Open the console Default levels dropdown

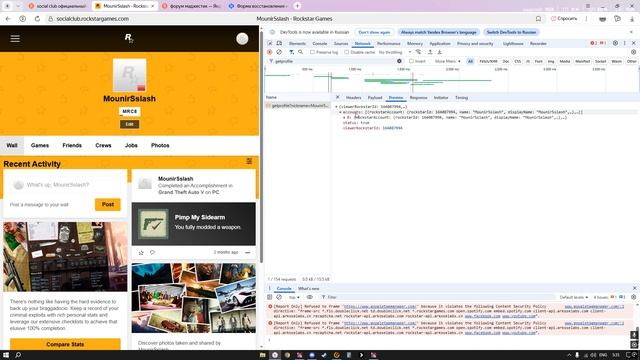coord(573,297)
